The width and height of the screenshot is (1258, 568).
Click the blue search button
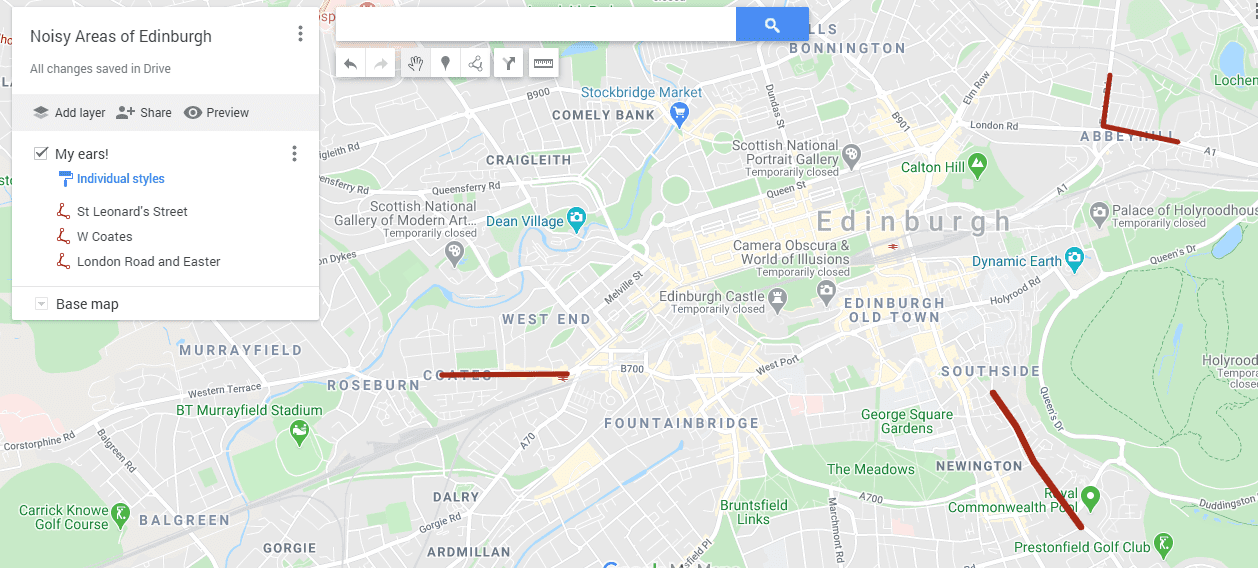(772, 25)
